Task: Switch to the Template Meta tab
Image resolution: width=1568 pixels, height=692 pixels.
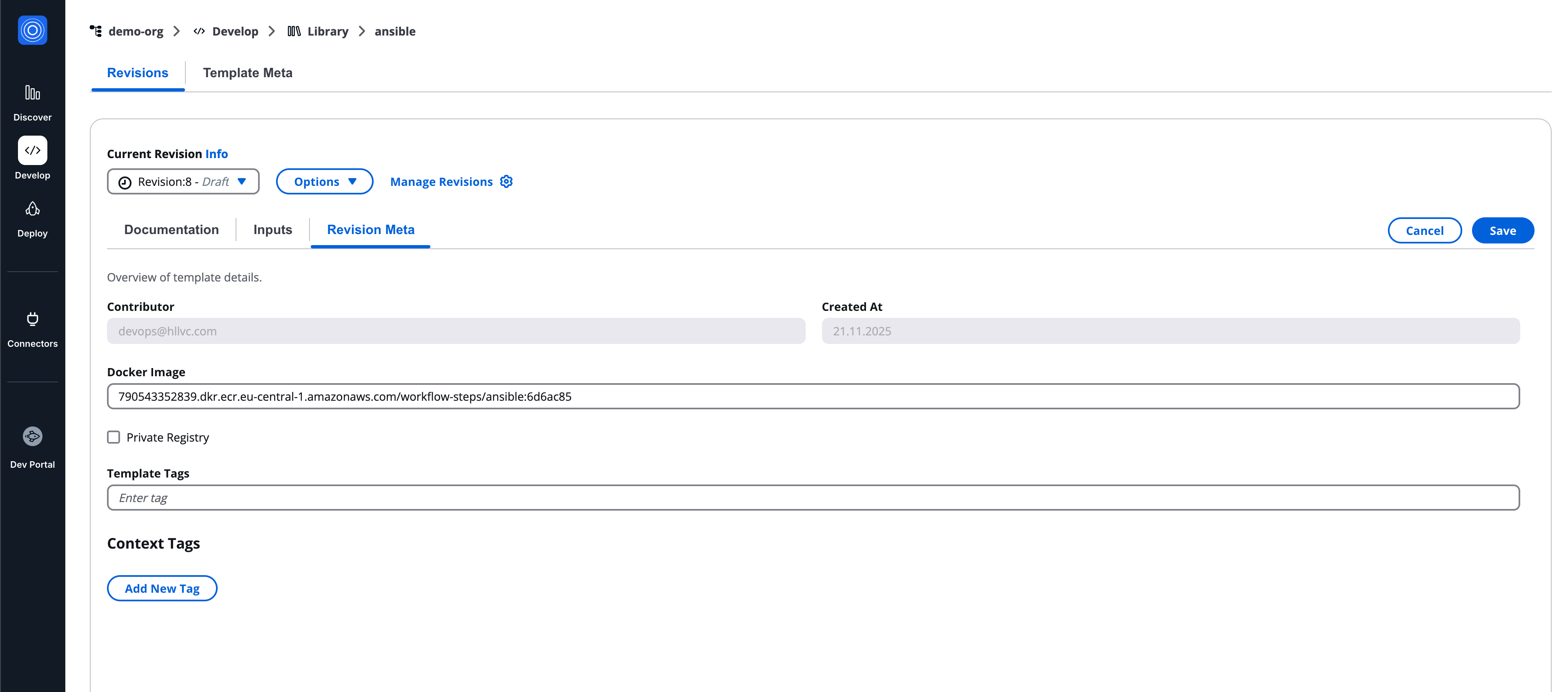Action: (x=247, y=72)
